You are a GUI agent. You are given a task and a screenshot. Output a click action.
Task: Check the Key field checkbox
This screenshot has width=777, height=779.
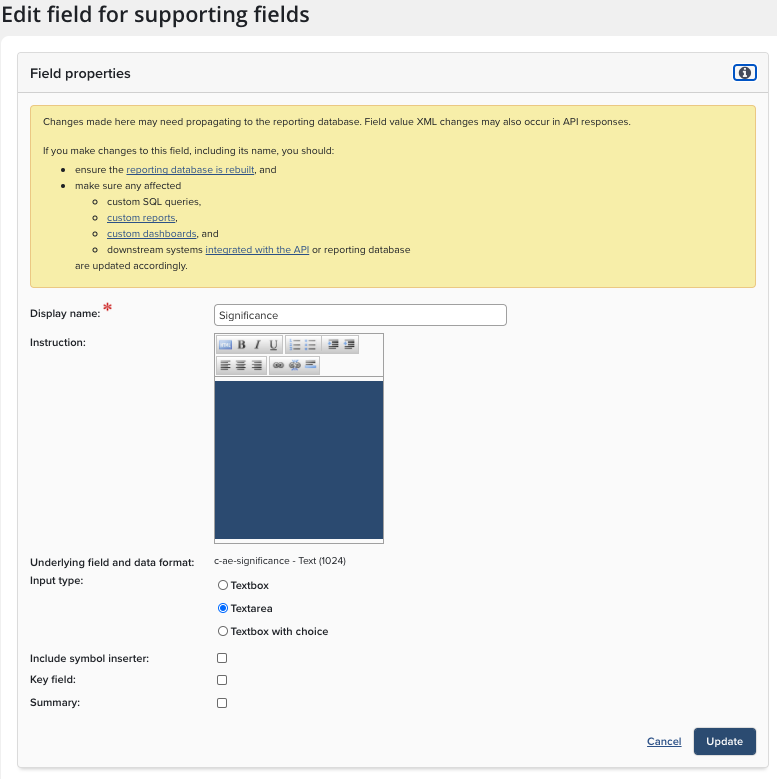pos(222,680)
